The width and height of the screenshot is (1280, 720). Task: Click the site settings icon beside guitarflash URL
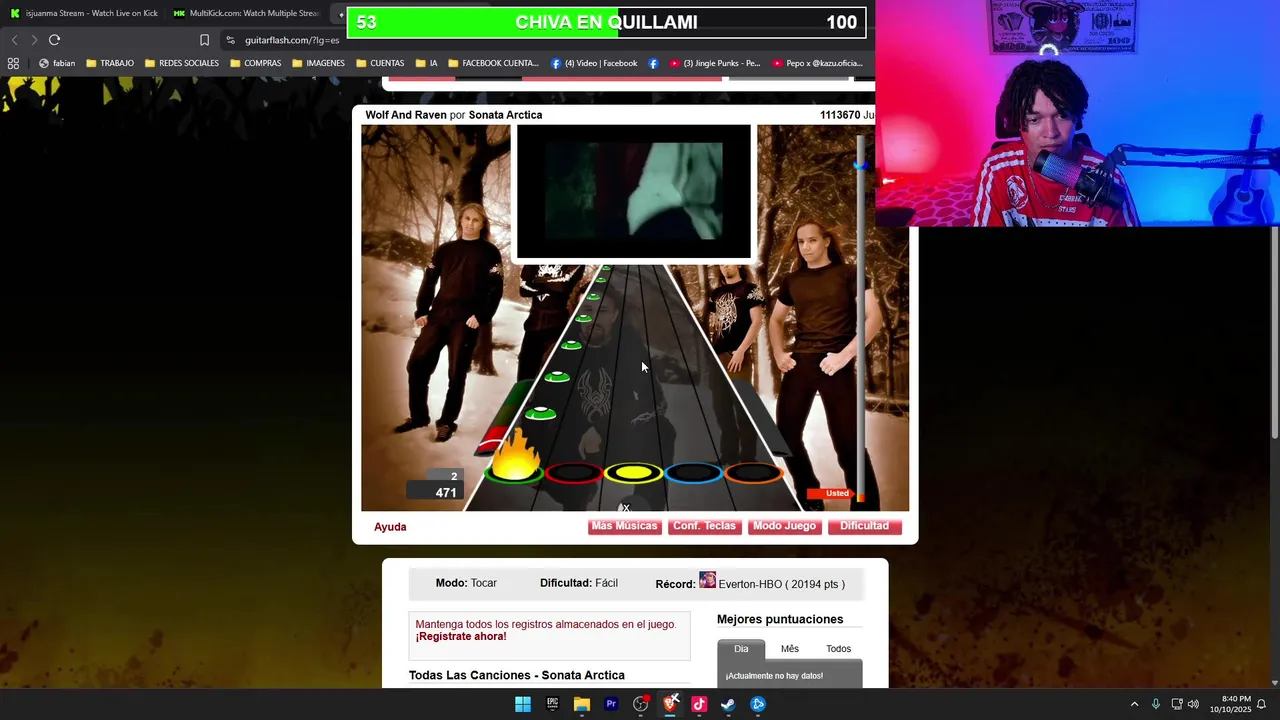point(231,40)
